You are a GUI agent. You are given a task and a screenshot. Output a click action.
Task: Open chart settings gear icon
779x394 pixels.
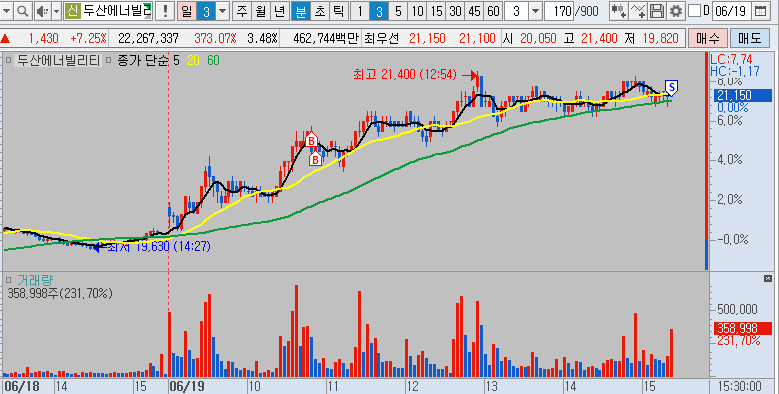point(675,11)
